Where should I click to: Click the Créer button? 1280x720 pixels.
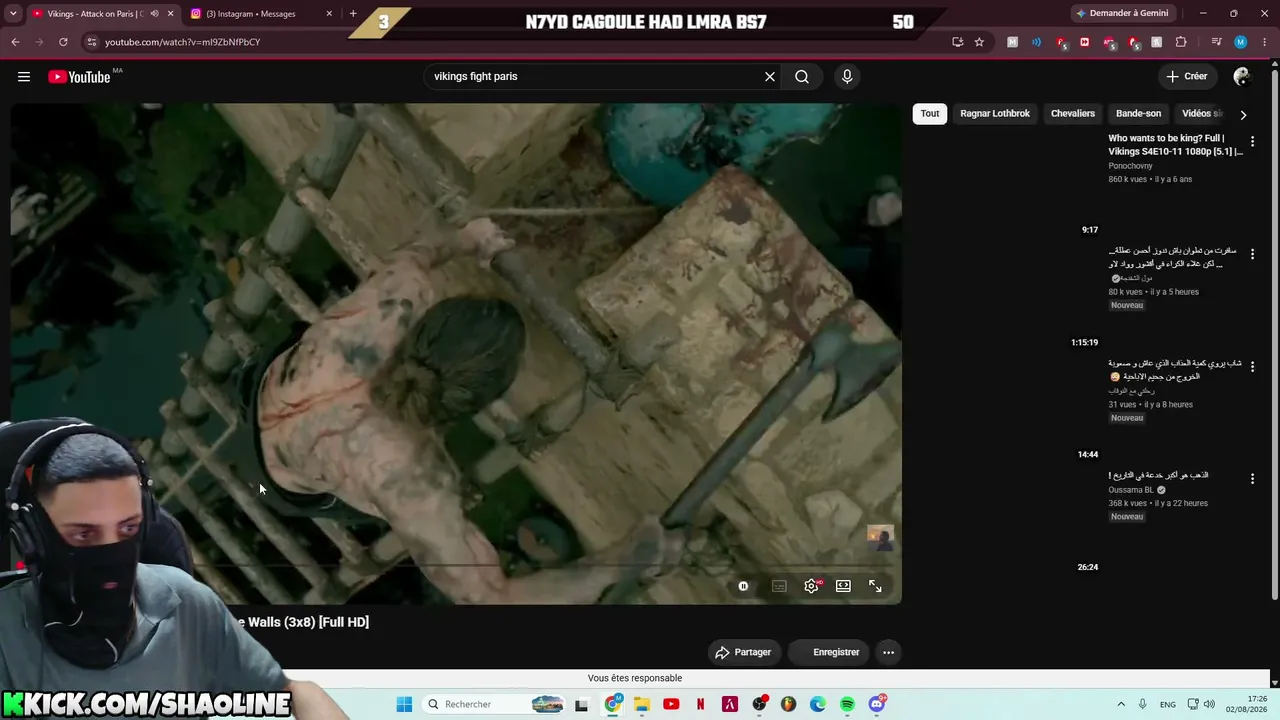[x=1187, y=76]
